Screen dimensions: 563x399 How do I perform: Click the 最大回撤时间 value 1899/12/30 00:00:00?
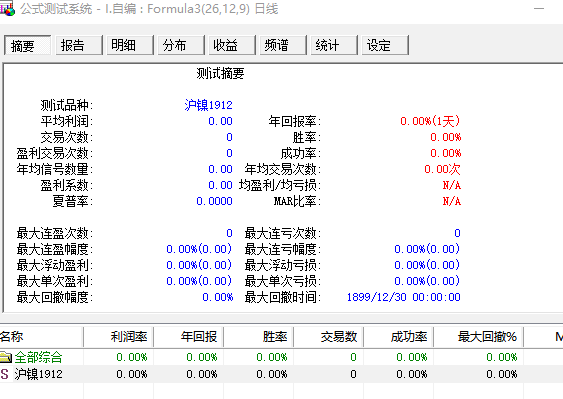[x=404, y=297]
